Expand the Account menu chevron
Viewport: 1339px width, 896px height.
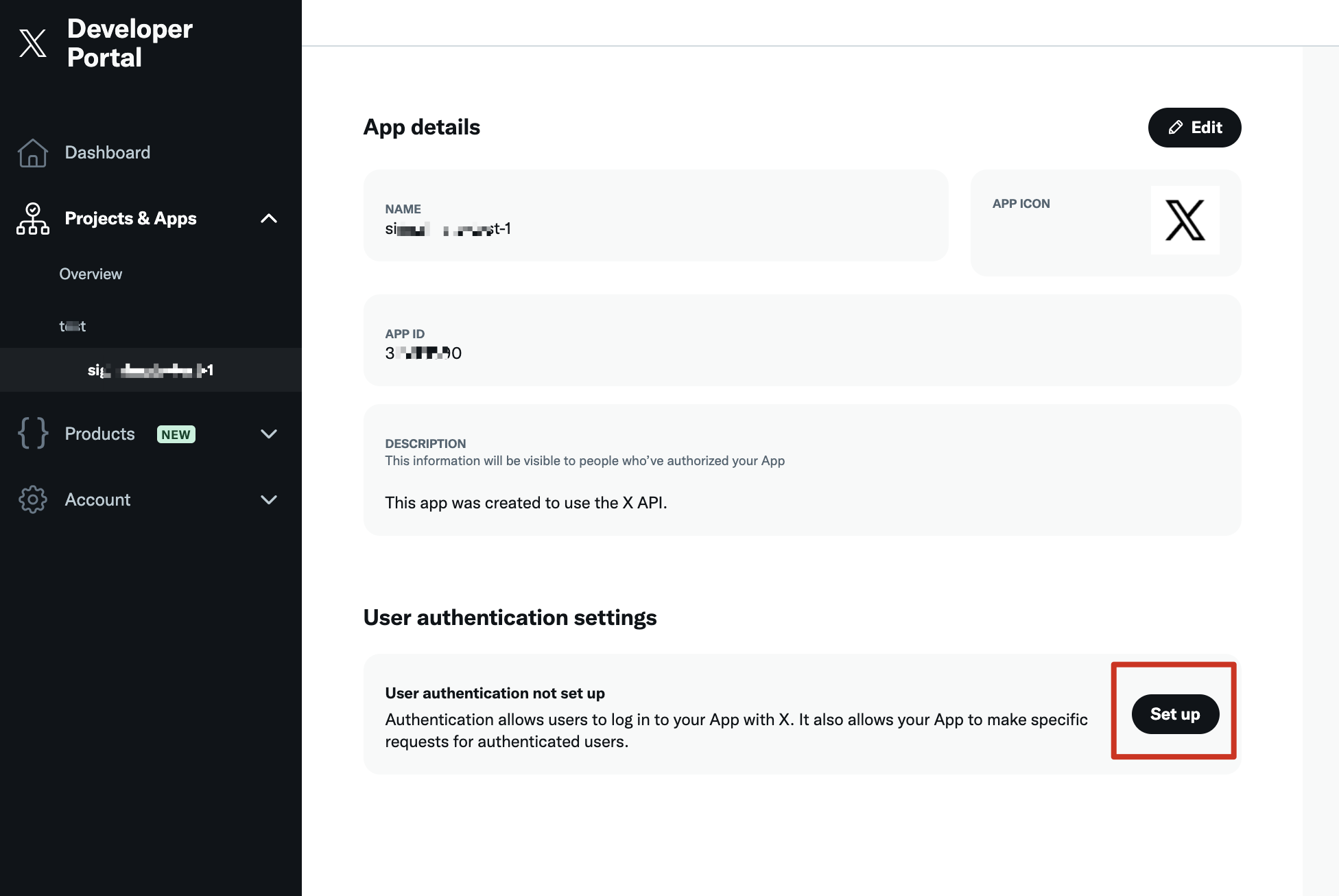[x=268, y=499]
